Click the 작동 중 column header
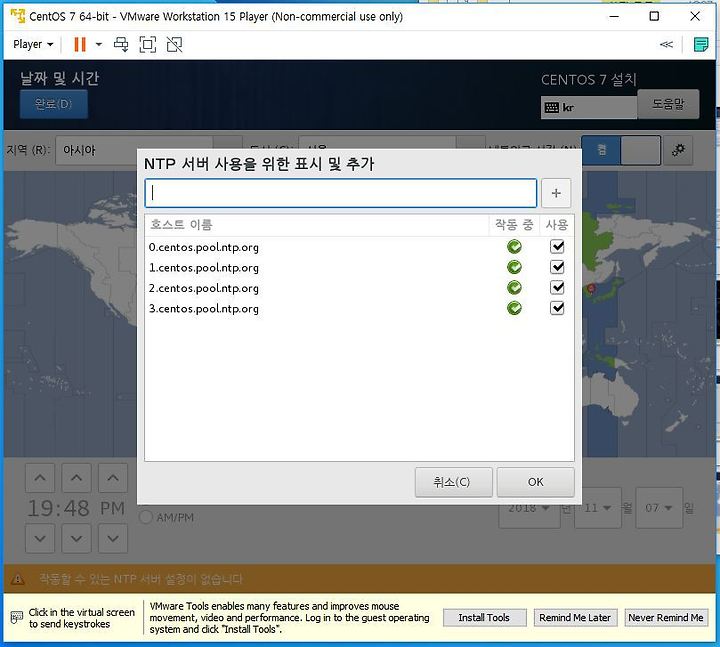This screenshot has height=647, width=720. (514, 225)
